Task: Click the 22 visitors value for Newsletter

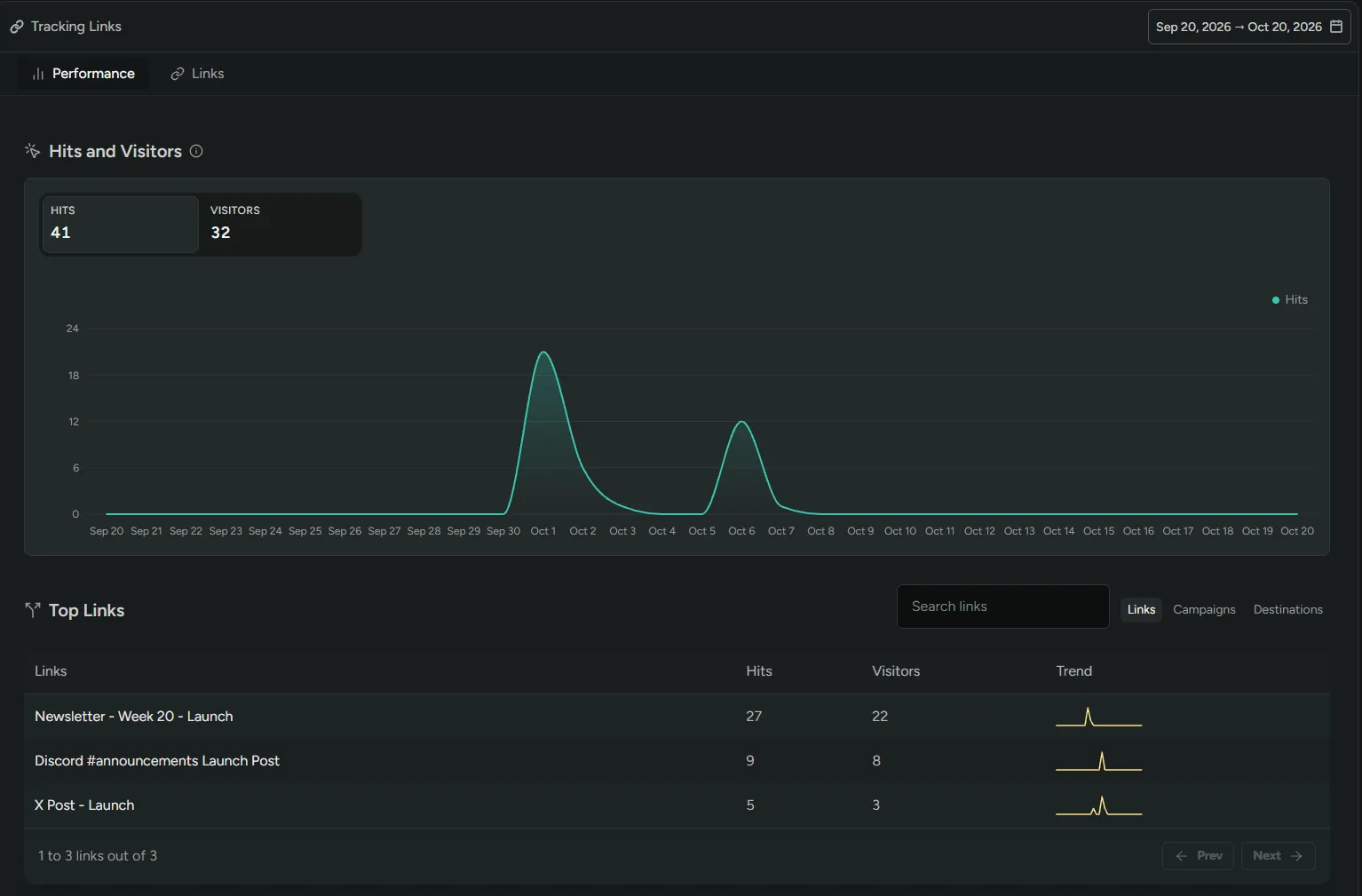Action: pos(880,717)
